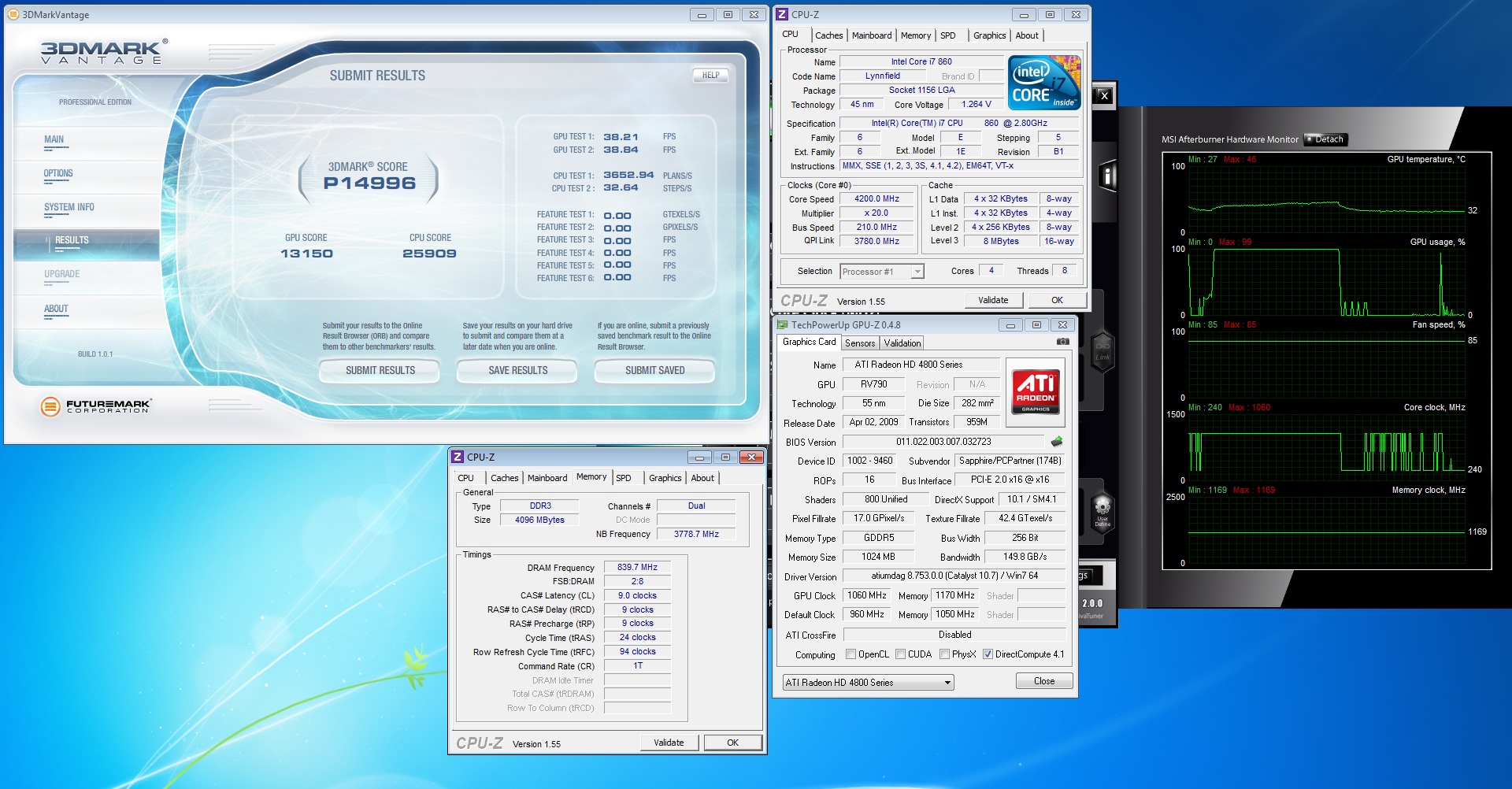This screenshot has height=789, width=1512.
Task: Click the DRAM Frequency value 839.7 MHz
Action: [637, 567]
